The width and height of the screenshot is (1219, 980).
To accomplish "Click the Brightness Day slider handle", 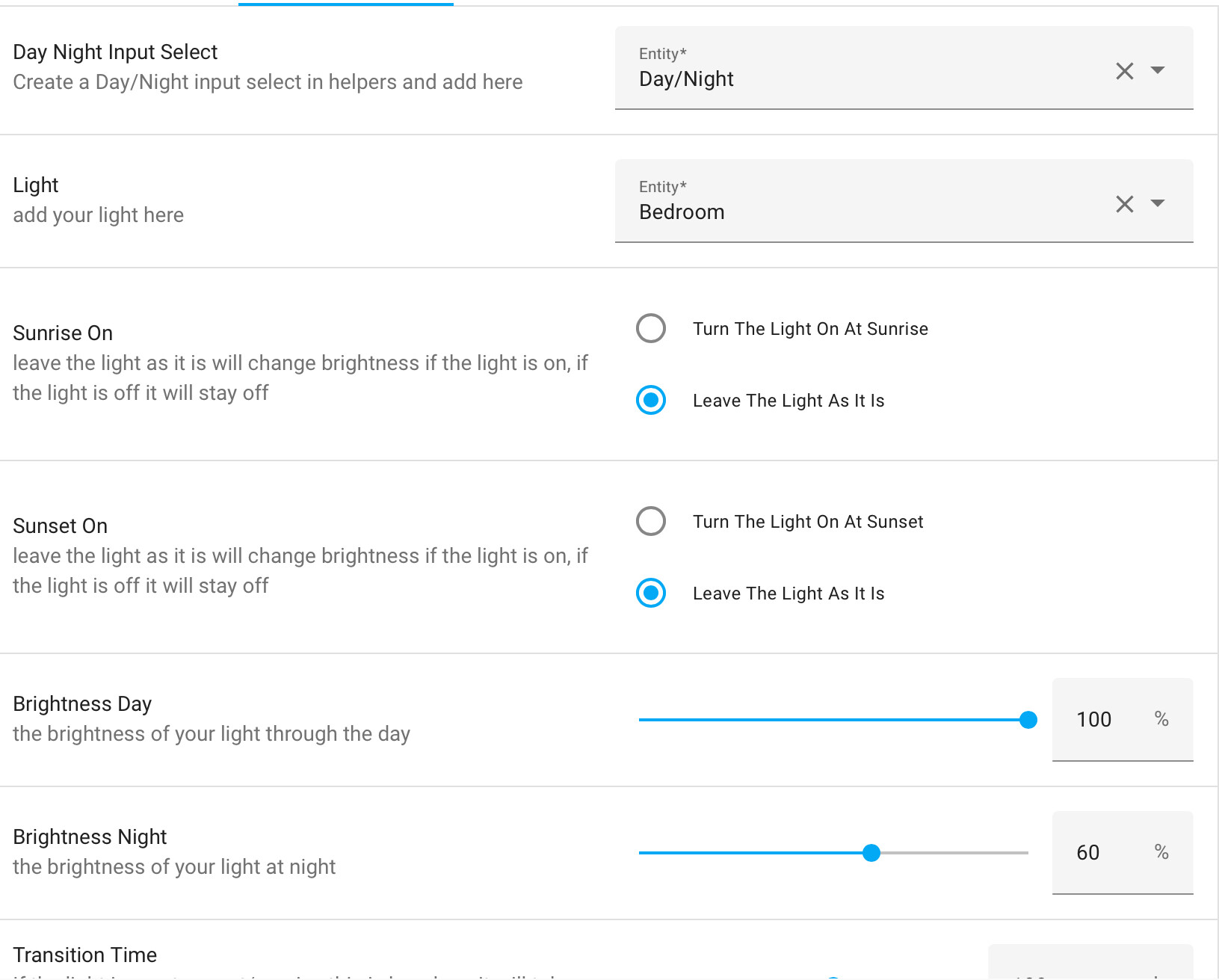I will click(1028, 720).
